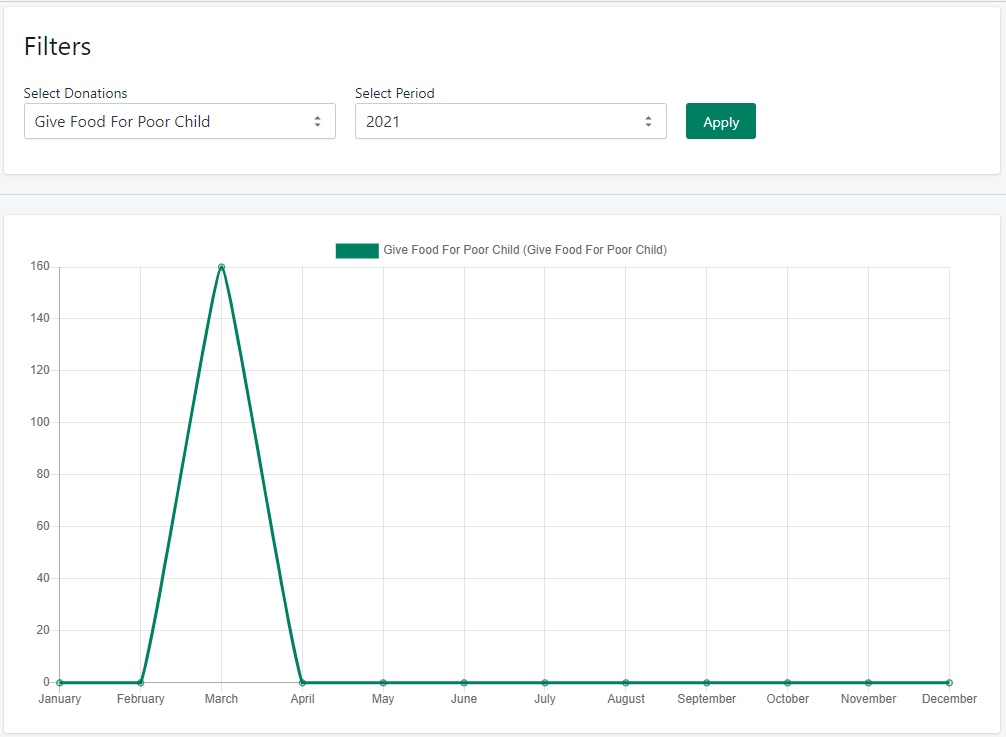This screenshot has height=737, width=1006.
Task: Toggle the green legend color box
Action: pos(357,250)
